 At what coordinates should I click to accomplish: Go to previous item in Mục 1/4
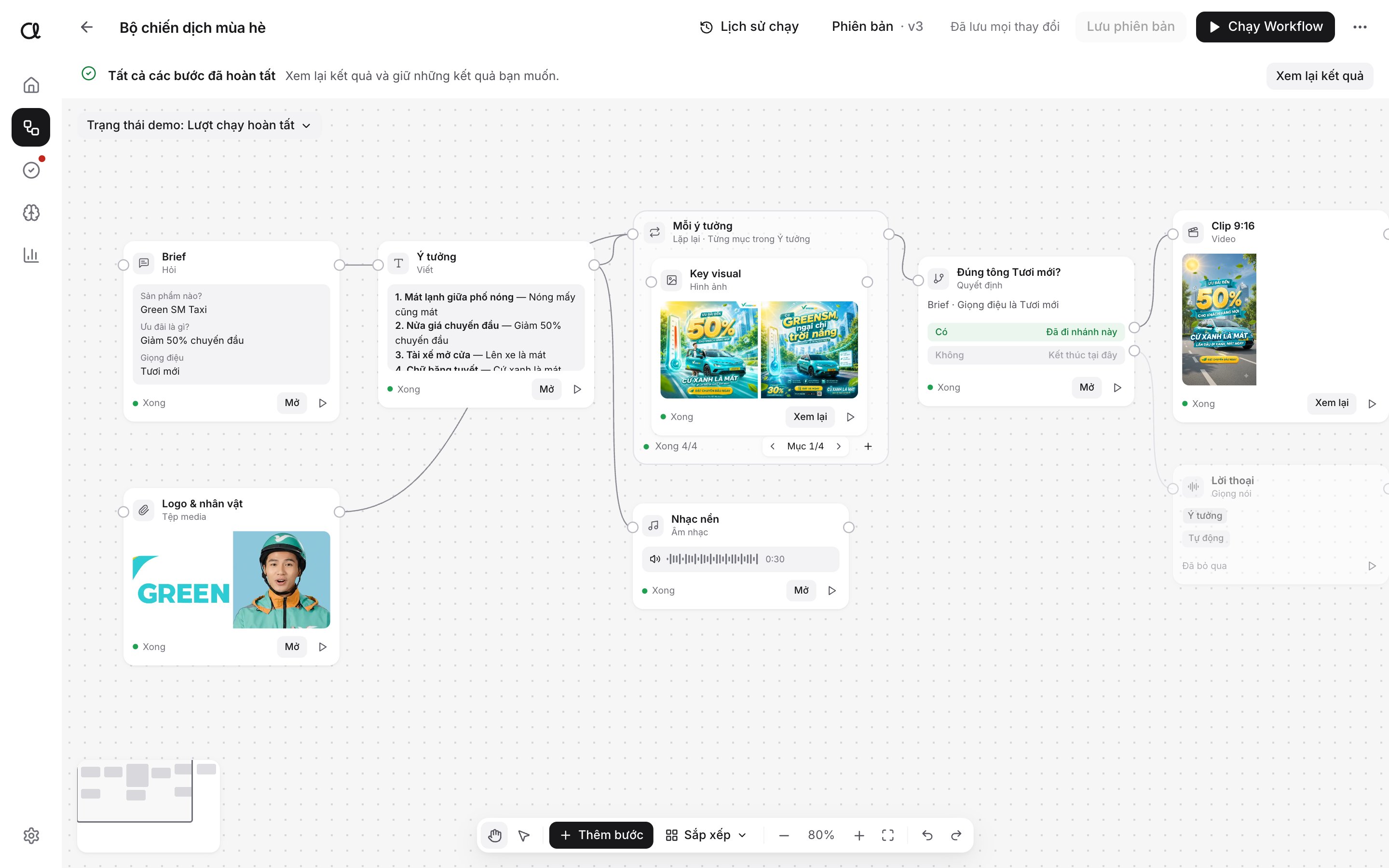tap(773, 446)
